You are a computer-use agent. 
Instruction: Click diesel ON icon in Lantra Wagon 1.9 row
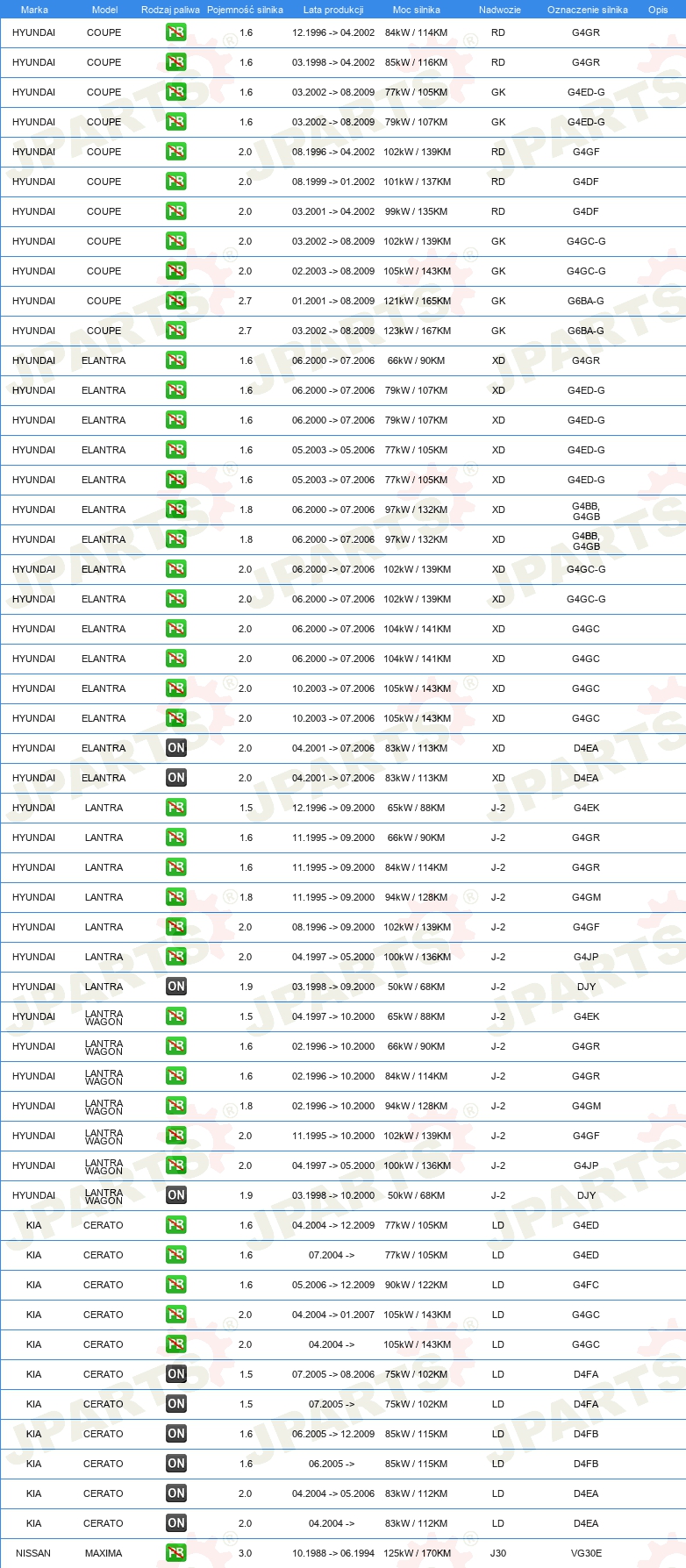coord(176,1195)
